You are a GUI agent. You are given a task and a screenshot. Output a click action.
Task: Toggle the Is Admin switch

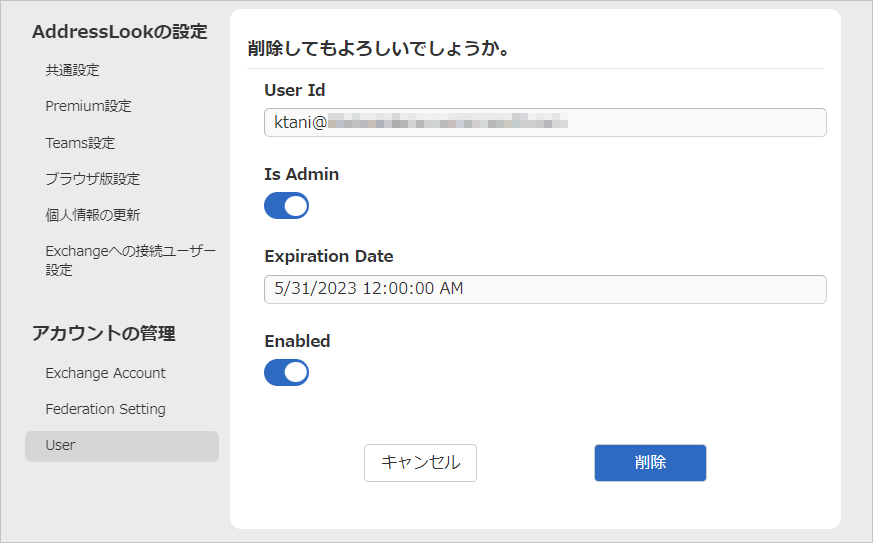click(x=286, y=206)
